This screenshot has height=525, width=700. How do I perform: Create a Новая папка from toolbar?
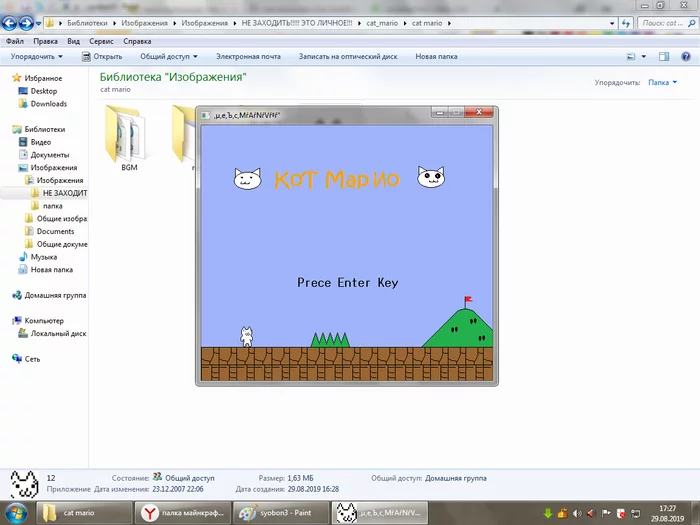pos(436,57)
